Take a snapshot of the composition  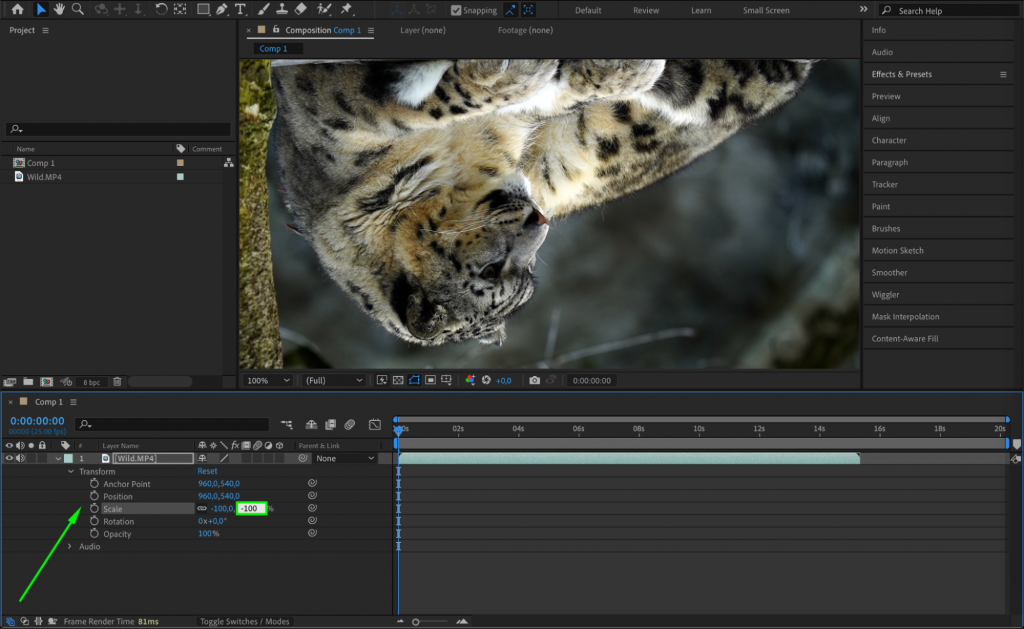point(534,380)
